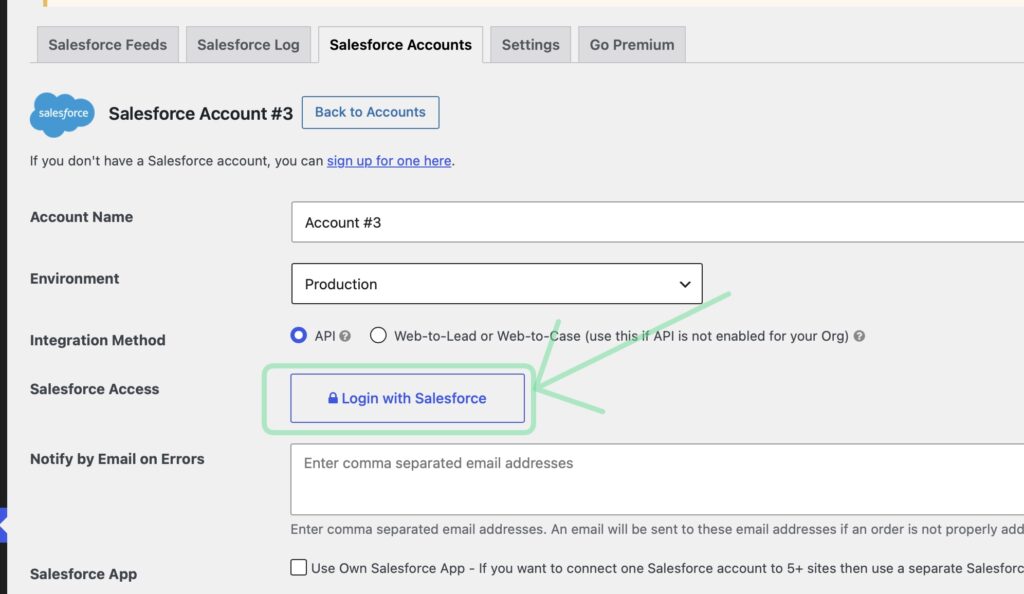Click the Salesforce App label
The image size is (1024, 594).
tap(84, 574)
